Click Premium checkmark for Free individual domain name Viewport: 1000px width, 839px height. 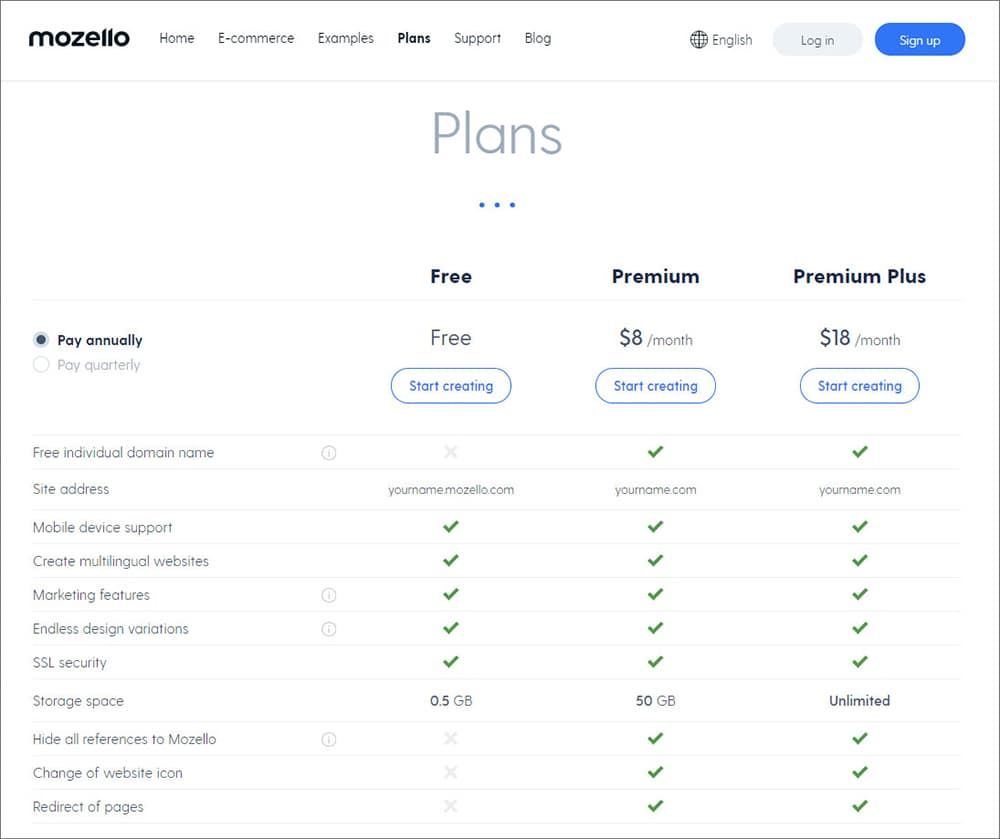[x=655, y=452]
